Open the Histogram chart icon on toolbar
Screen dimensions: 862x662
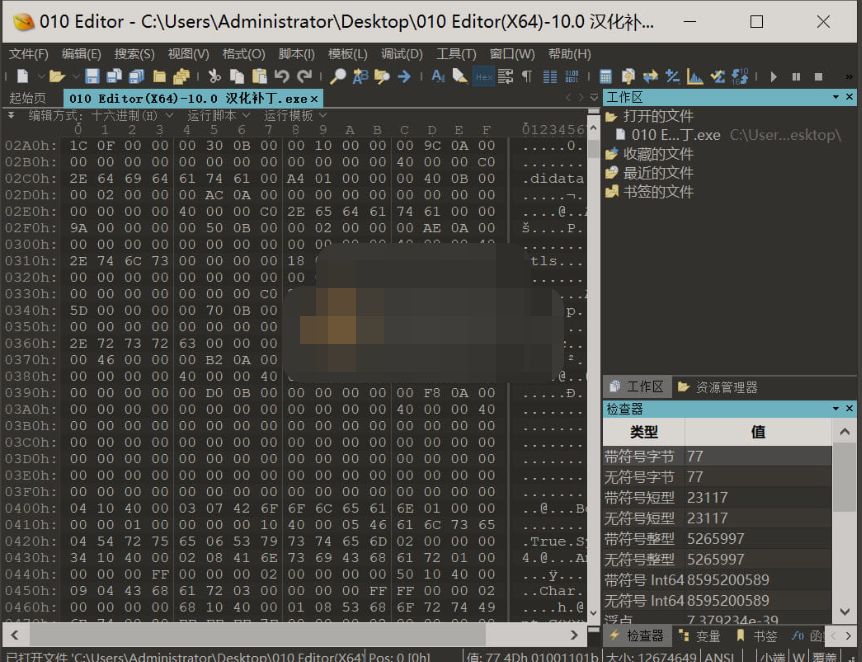(x=694, y=75)
